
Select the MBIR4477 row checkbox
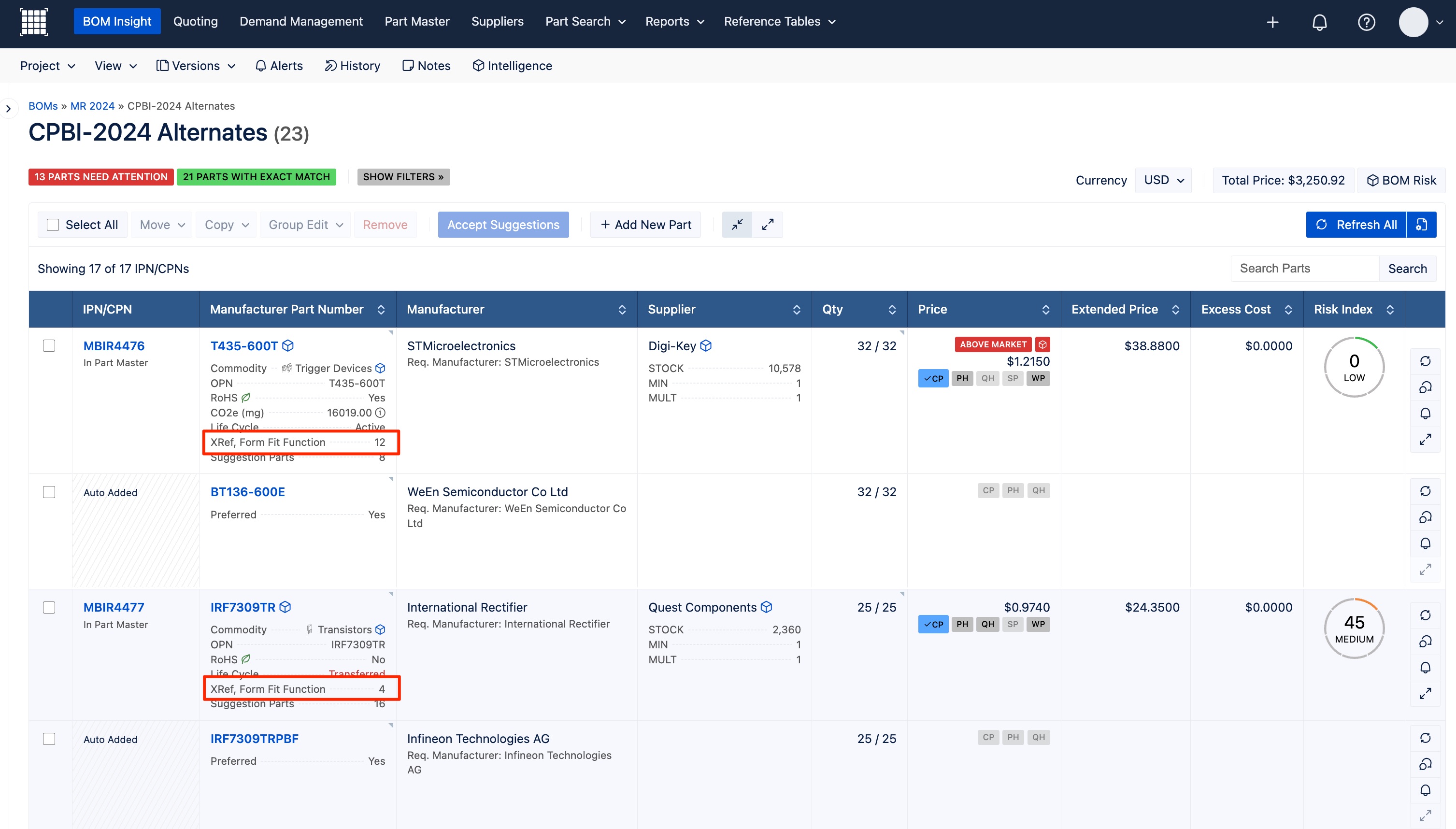(49, 608)
